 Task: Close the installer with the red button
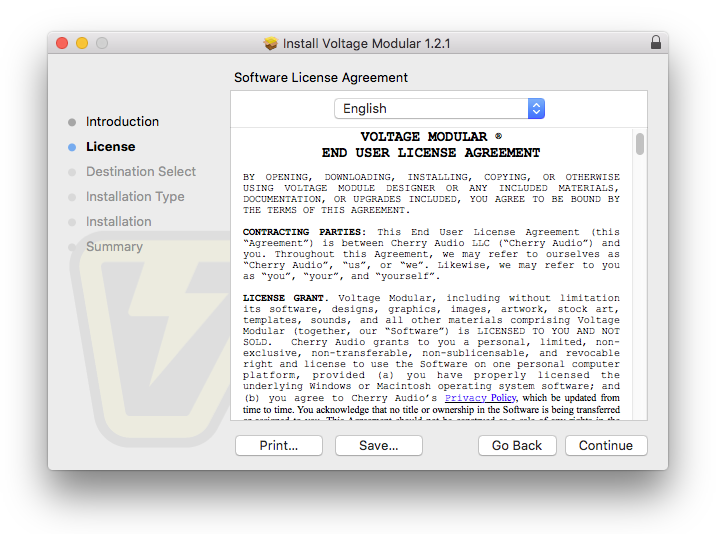(x=62, y=43)
